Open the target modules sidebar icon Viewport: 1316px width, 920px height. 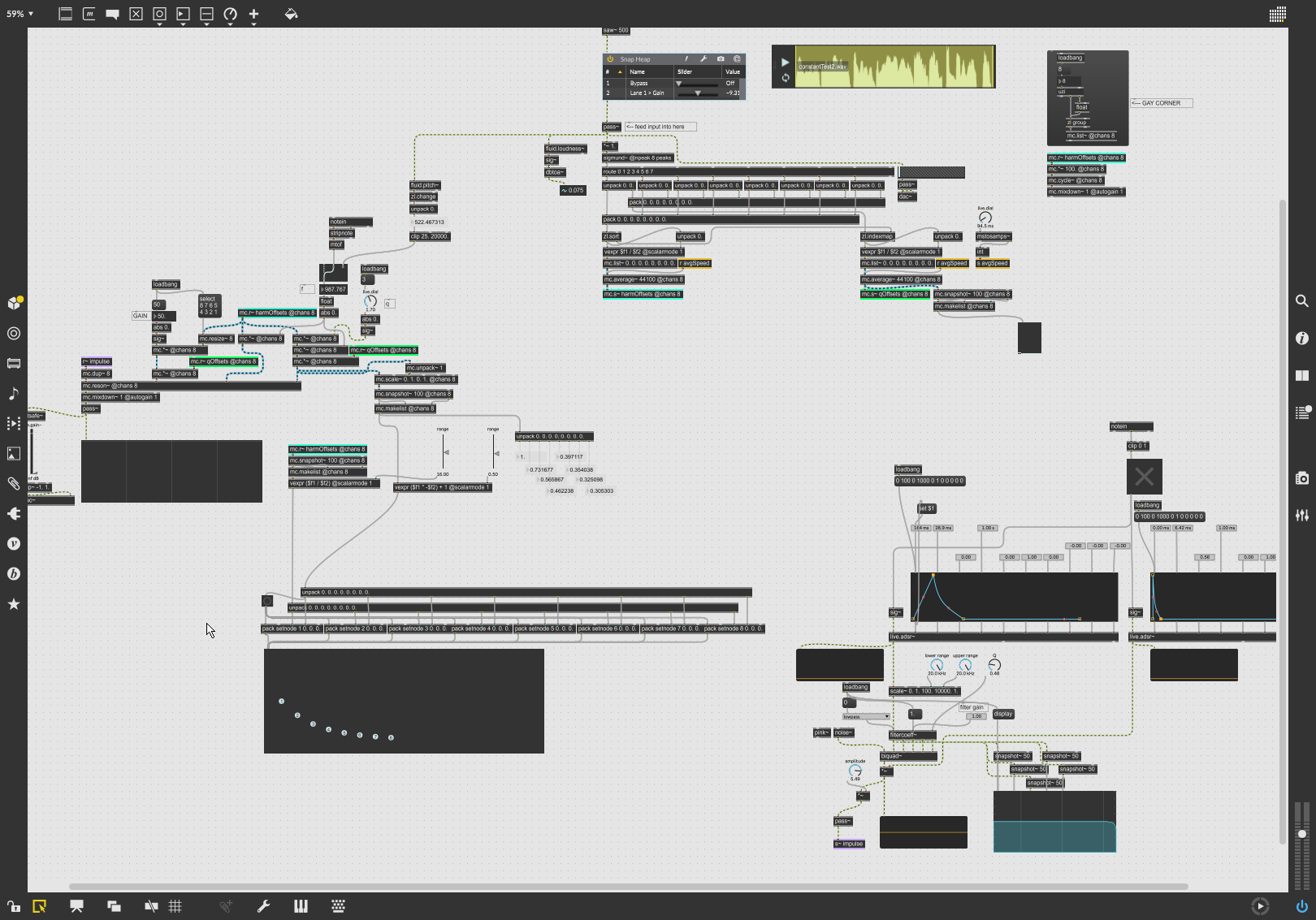[14, 333]
